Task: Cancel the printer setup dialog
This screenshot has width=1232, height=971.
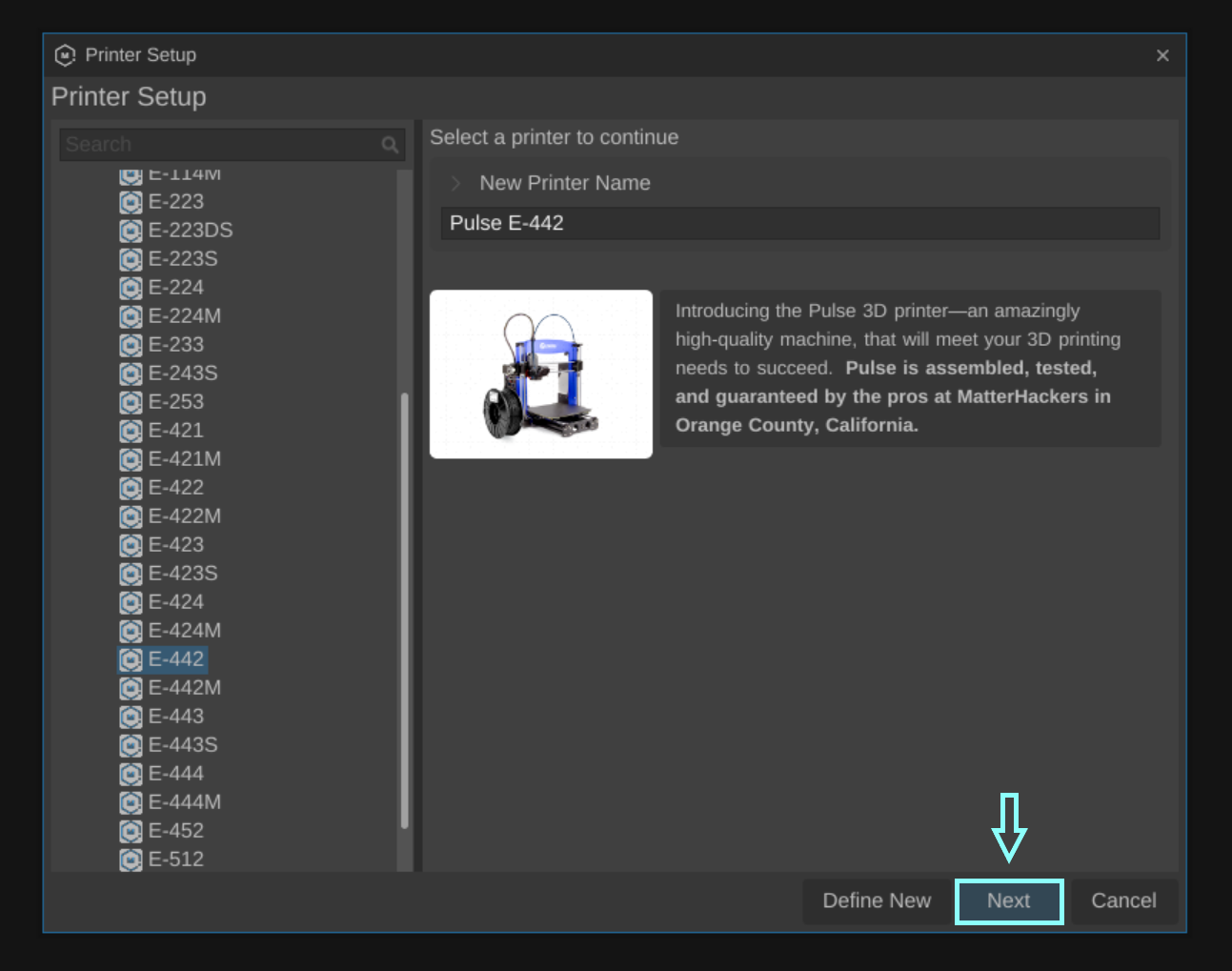Action: (x=1124, y=901)
